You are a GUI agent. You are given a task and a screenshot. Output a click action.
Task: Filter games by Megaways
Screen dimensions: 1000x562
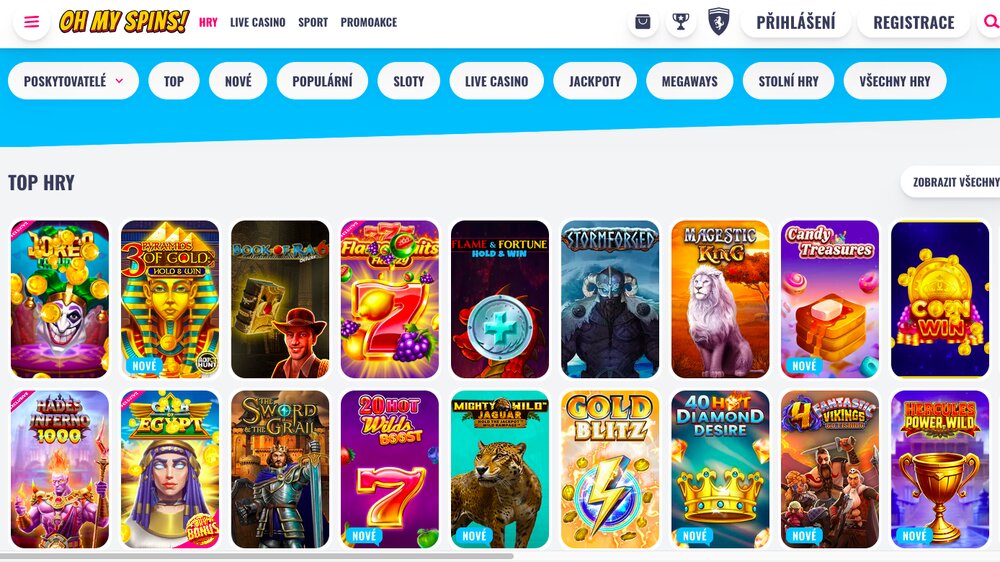click(689, 81)
